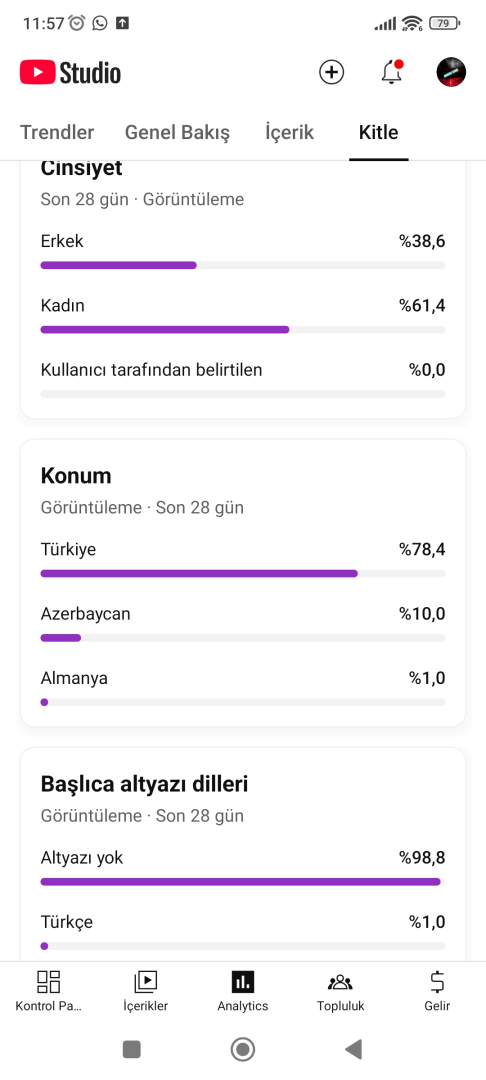Switch to the Genel Bakış tab

coord(178,132)
